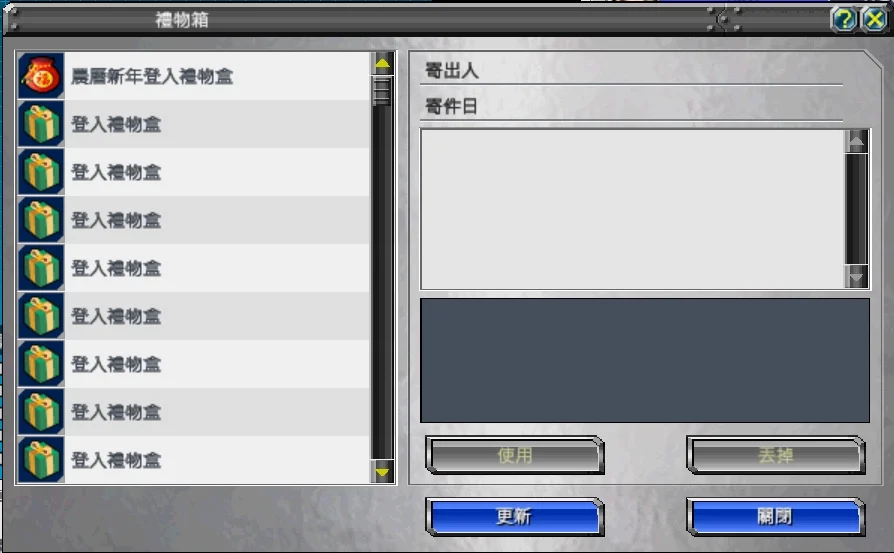Click the dark gift contents preview panel
The width and height of the screenshot is (894, 553).
645,360
